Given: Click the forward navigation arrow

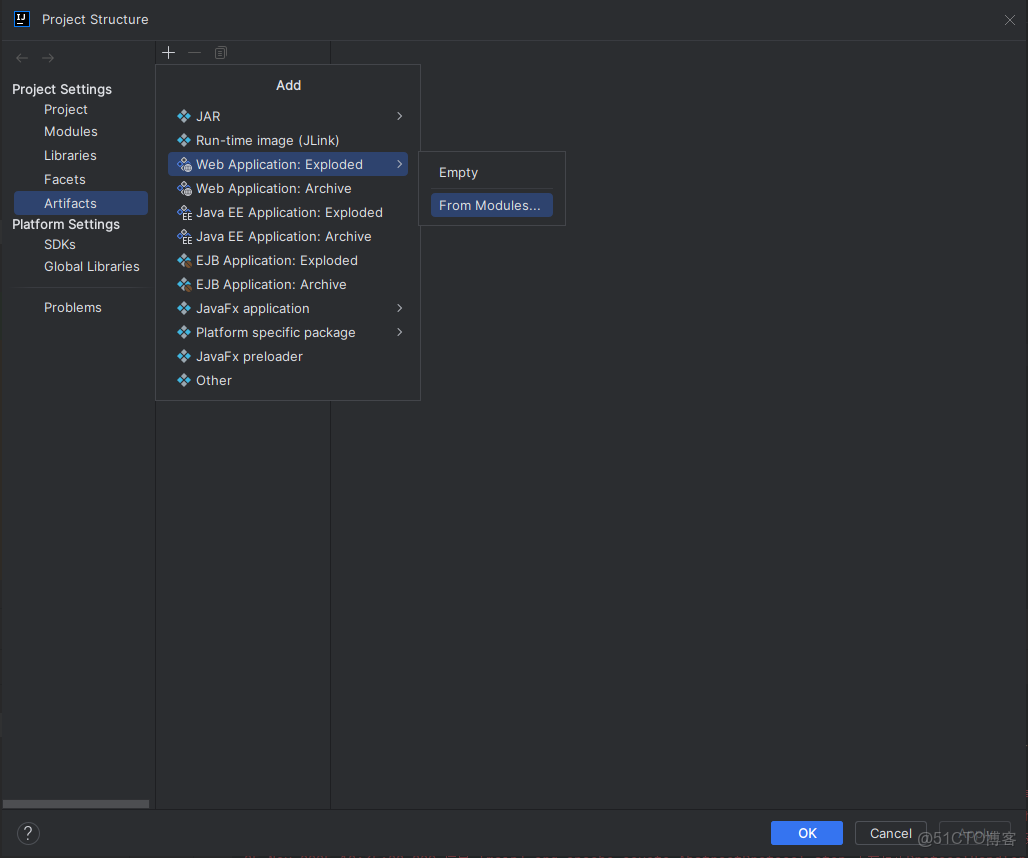Looking at the screenshot, I should click(48, 58).
